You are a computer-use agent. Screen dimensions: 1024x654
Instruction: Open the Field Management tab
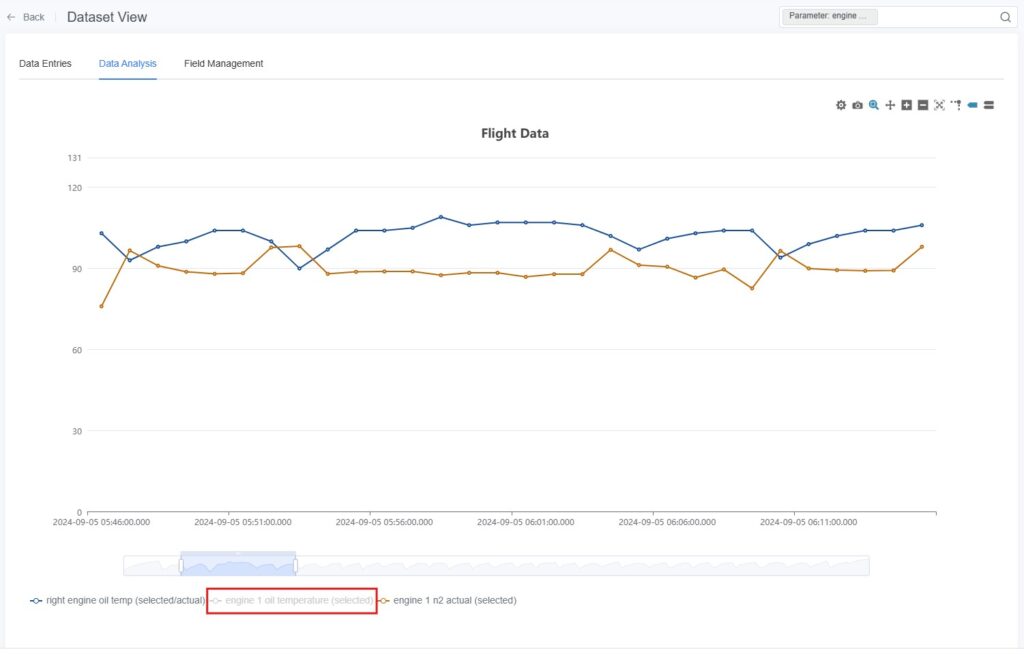coord(223,63)
